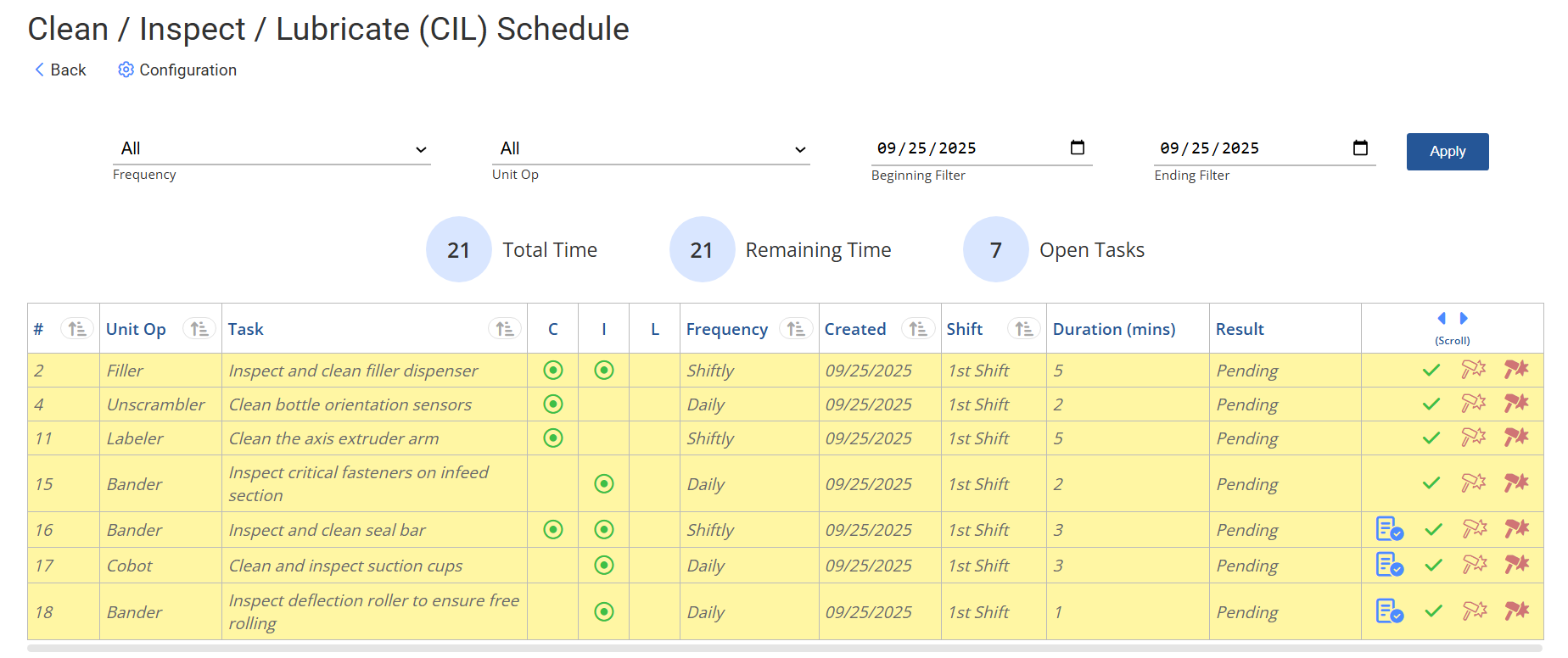This screenshot has height=658, width=1568.
Task: Click the Apply button
Action: pyautogui.click(x=1447, y=152)
